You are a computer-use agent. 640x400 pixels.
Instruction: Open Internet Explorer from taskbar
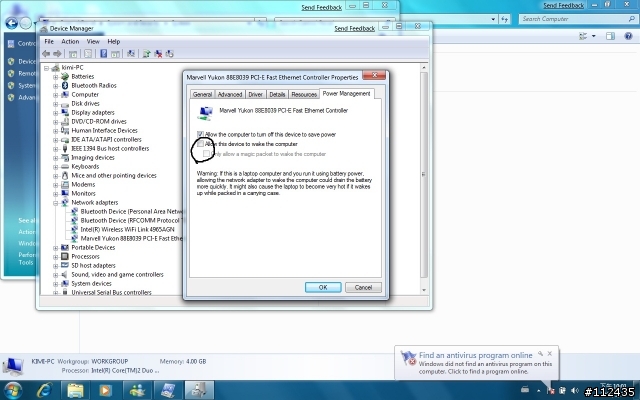point(44,391)
